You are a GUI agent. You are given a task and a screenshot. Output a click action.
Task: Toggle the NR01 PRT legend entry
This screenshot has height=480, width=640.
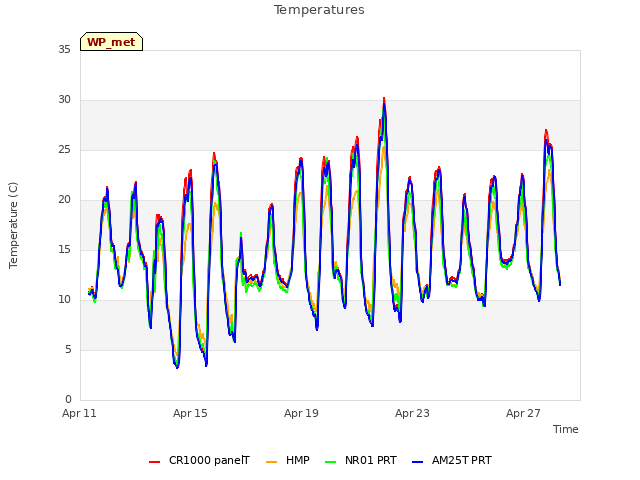[361, 460]
